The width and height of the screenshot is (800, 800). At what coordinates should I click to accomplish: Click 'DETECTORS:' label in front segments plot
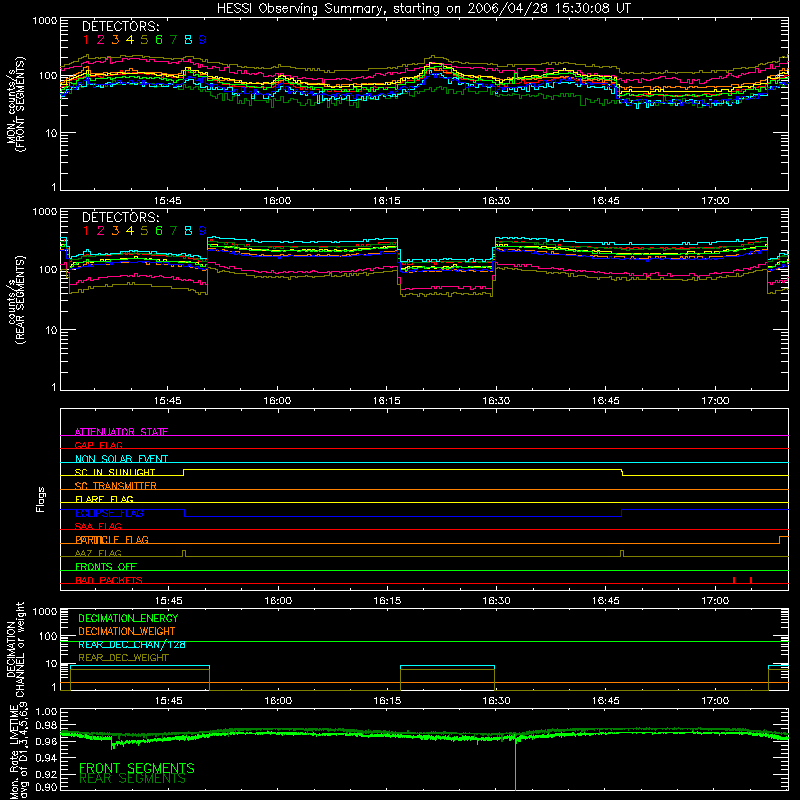120,26
